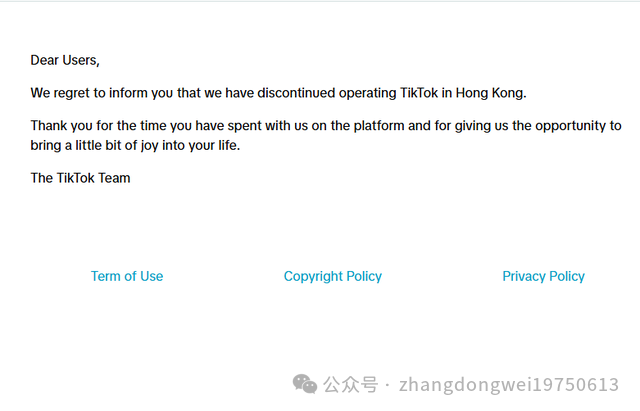Viewport: 640px width, 411px height.
Task: Click "Thank you" at the paragraph start
Action: 62,126
